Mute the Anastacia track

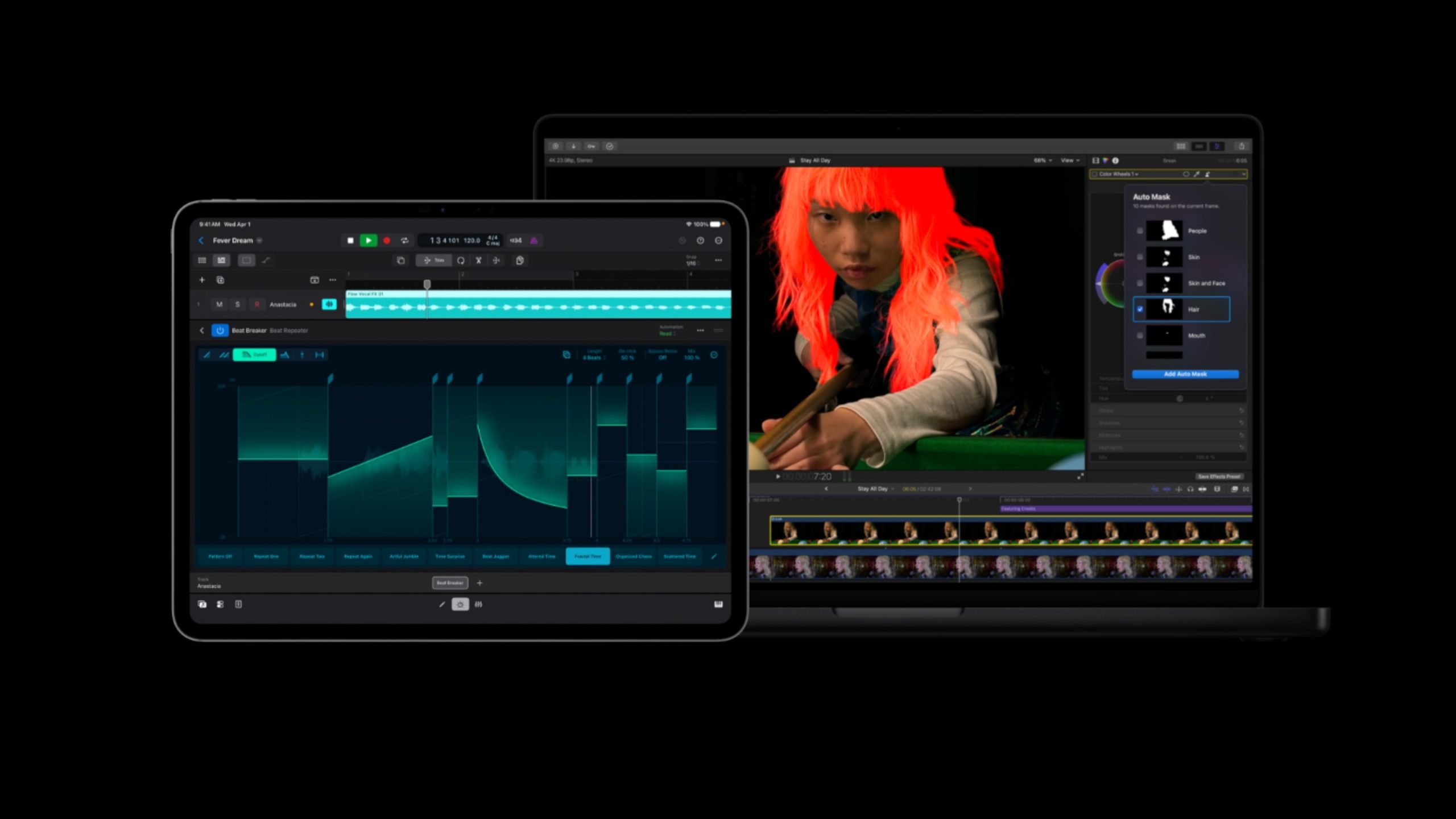tap(220, 304)
